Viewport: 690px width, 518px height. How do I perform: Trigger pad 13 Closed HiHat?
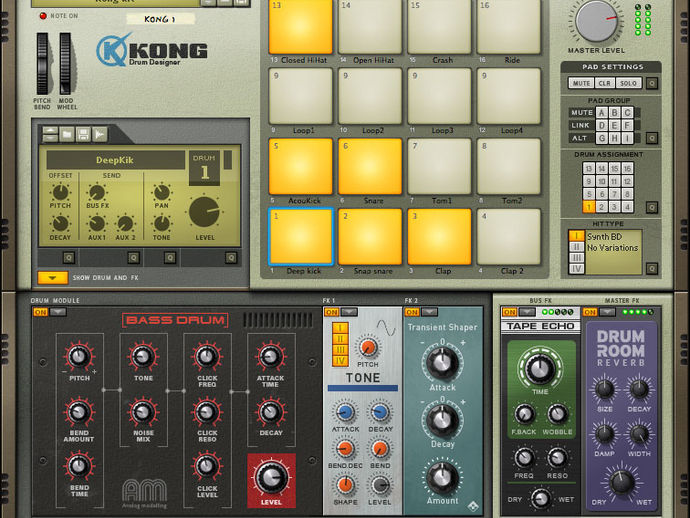301,26
